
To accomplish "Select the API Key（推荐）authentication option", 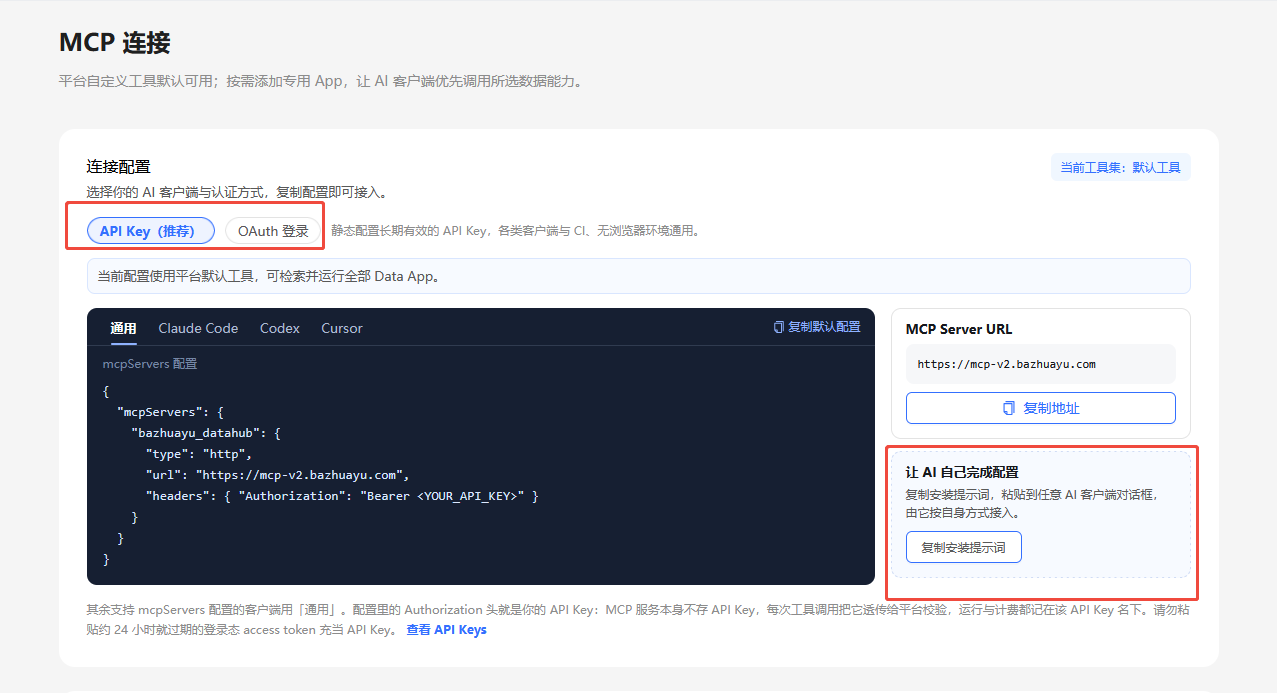I will coord(151,231).
